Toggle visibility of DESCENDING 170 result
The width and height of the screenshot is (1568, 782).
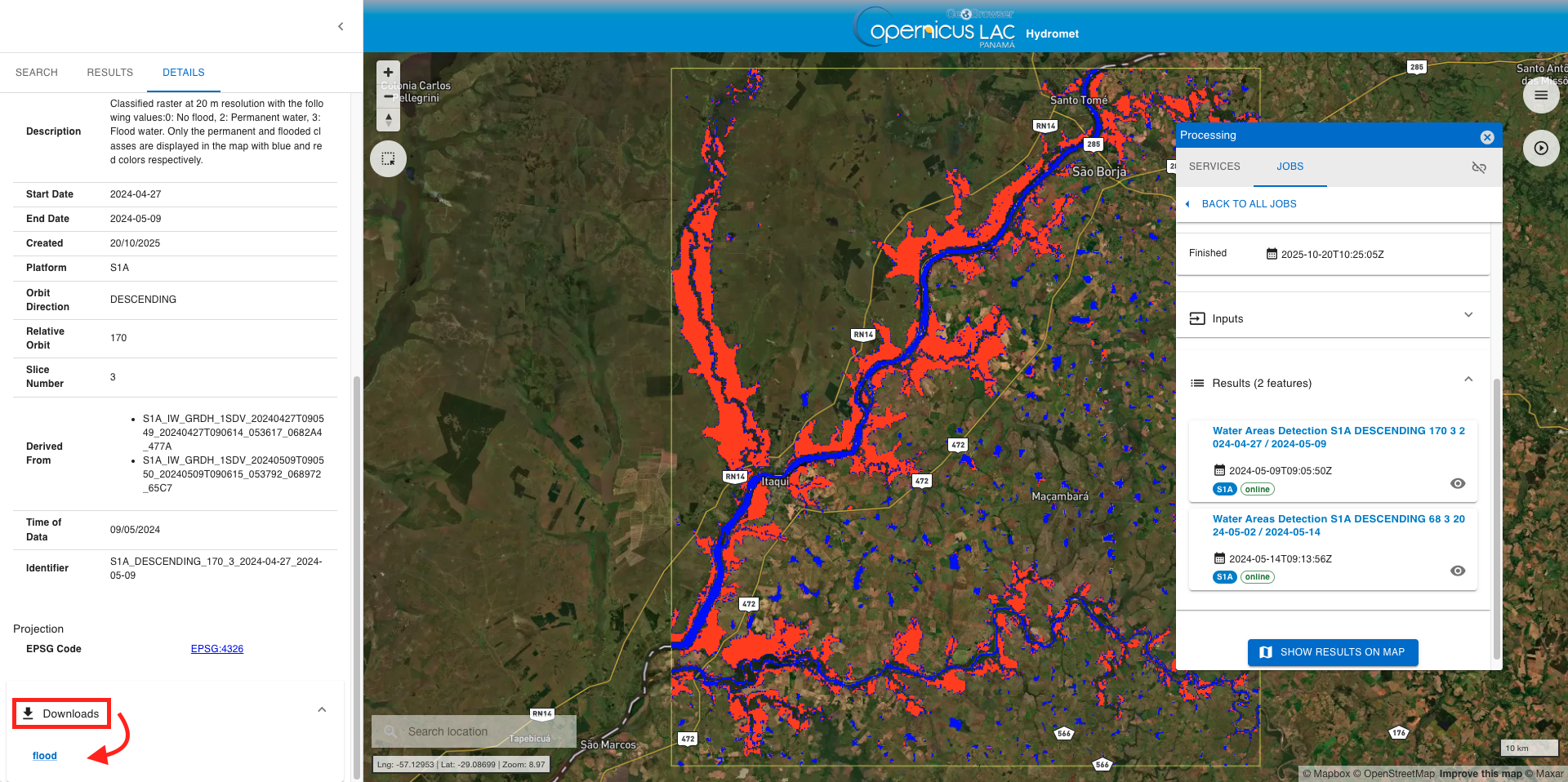point(1457,483)
